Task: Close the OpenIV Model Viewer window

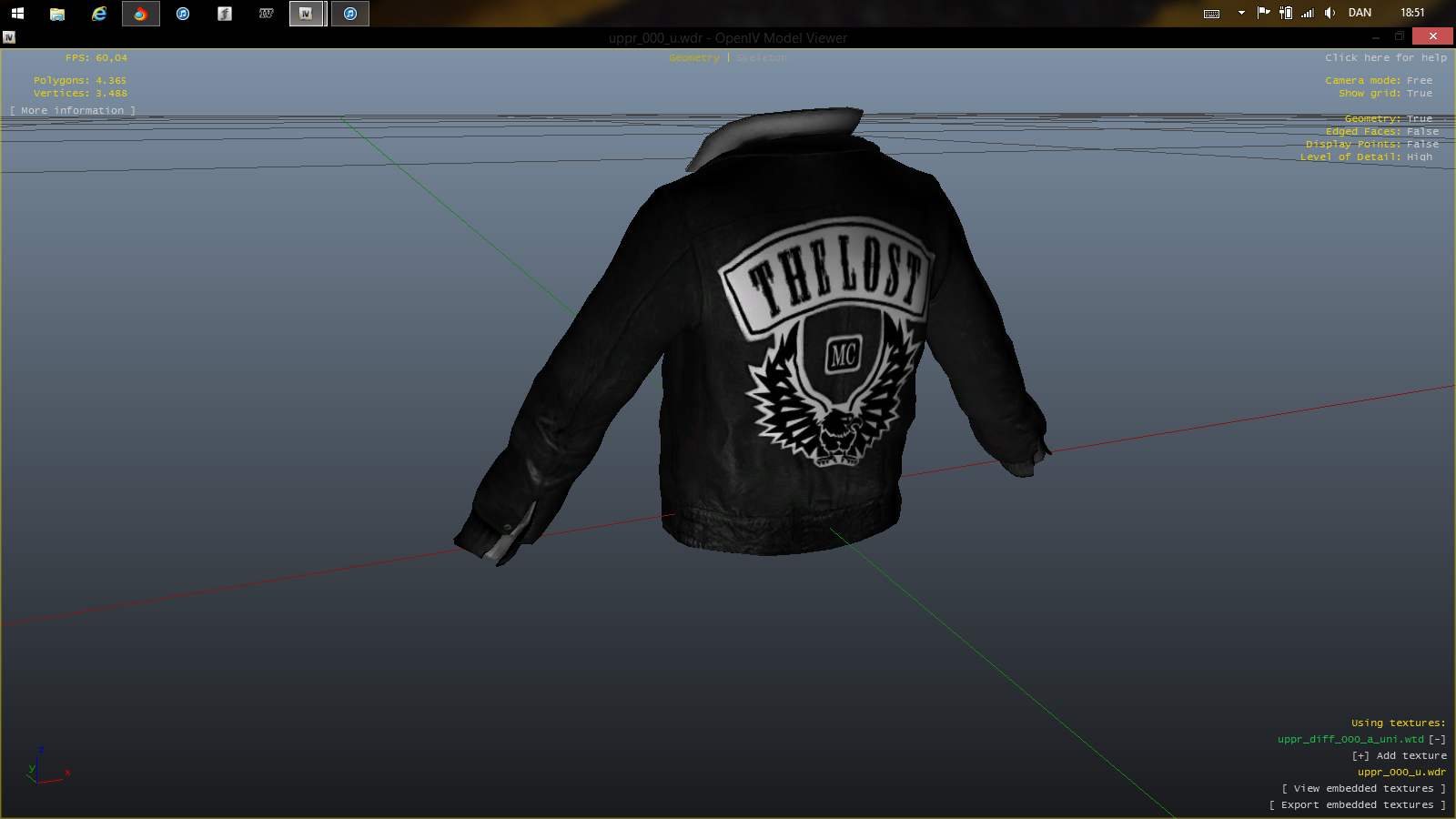Action: (1432, 36)
